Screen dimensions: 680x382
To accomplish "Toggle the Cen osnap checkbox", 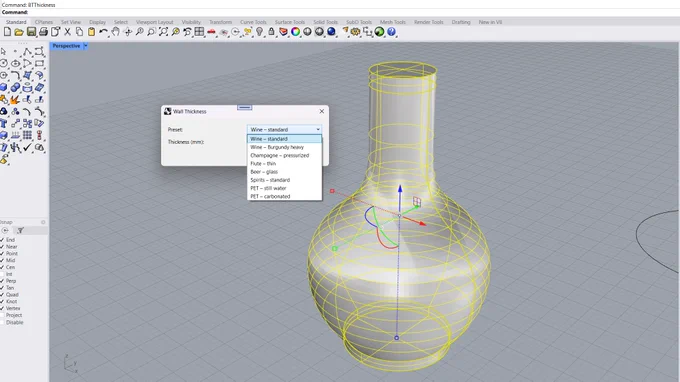I will click(x=2, y=268).
